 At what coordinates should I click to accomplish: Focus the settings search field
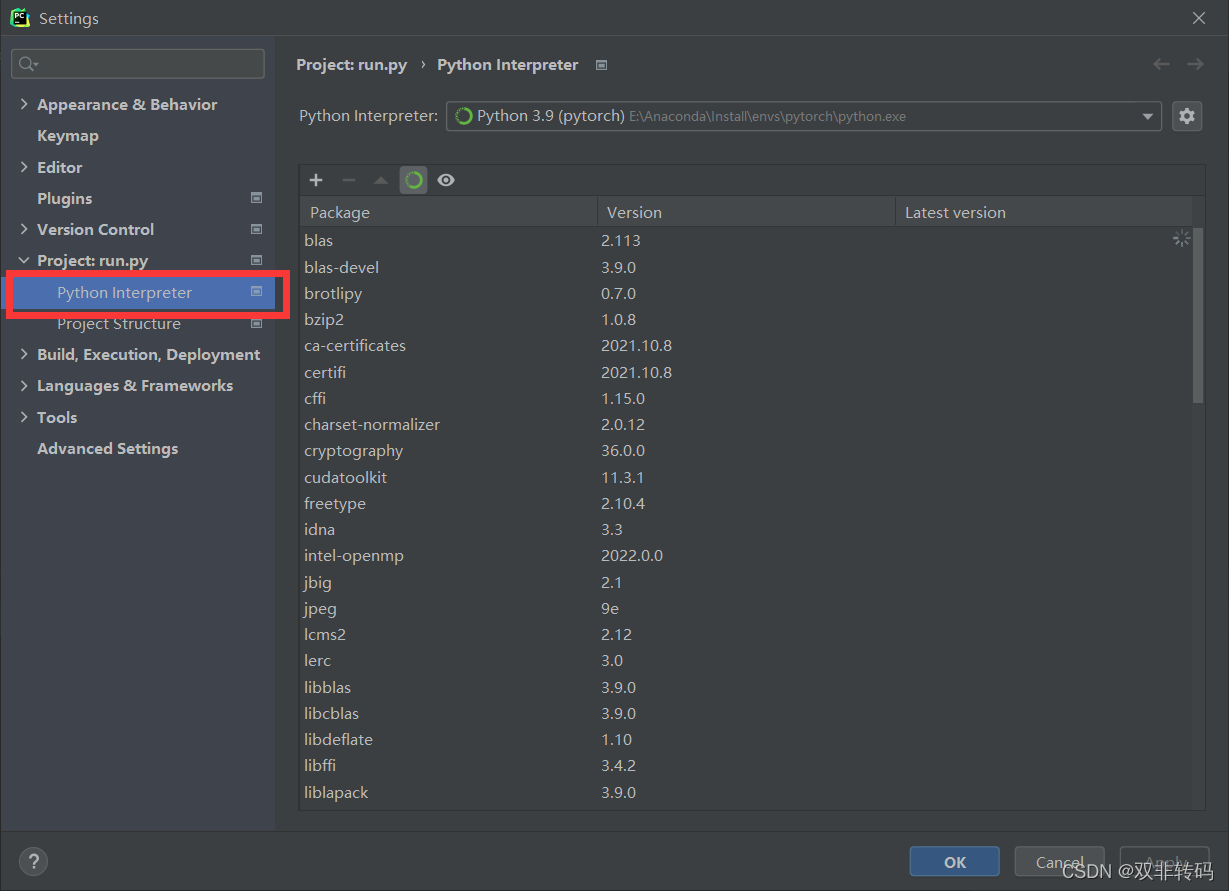(x=138, y=64)
